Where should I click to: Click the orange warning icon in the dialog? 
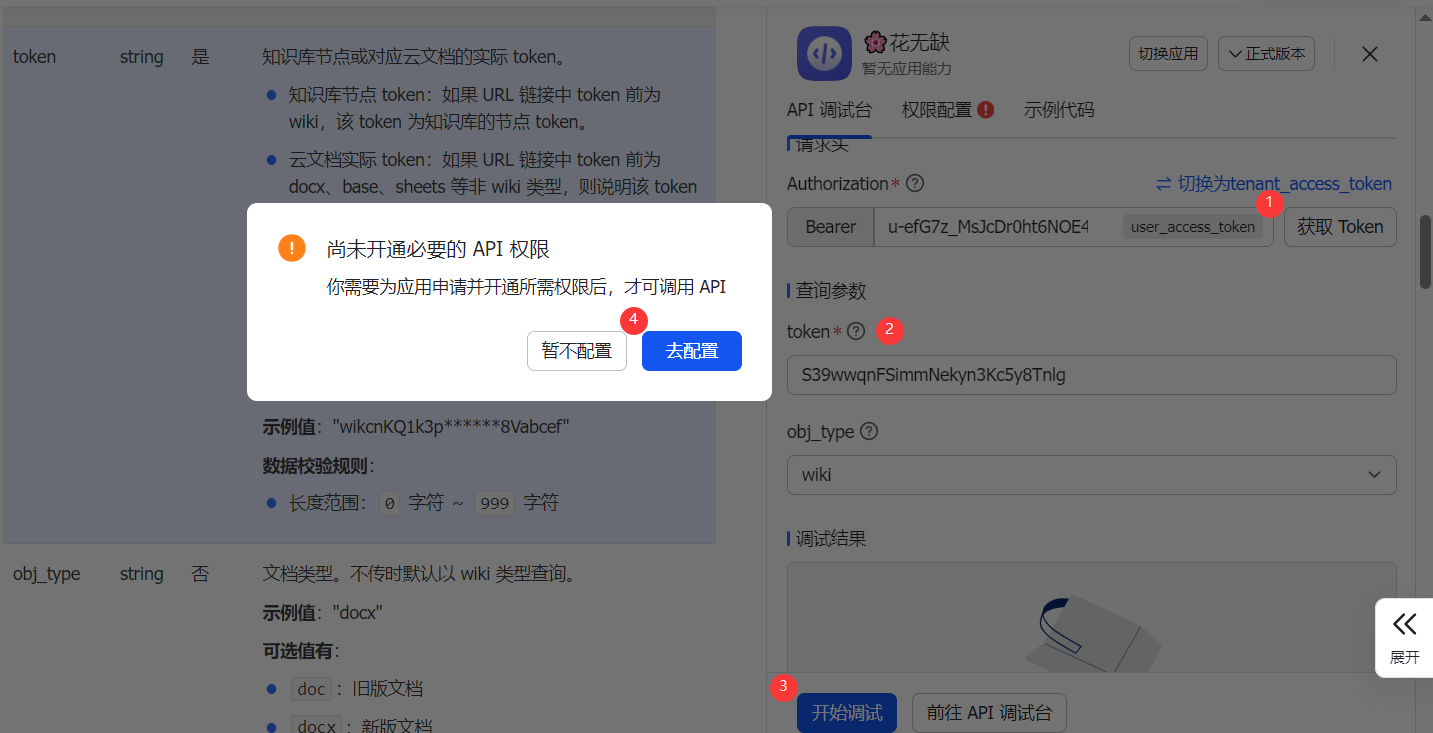click(x=291, y=249)
